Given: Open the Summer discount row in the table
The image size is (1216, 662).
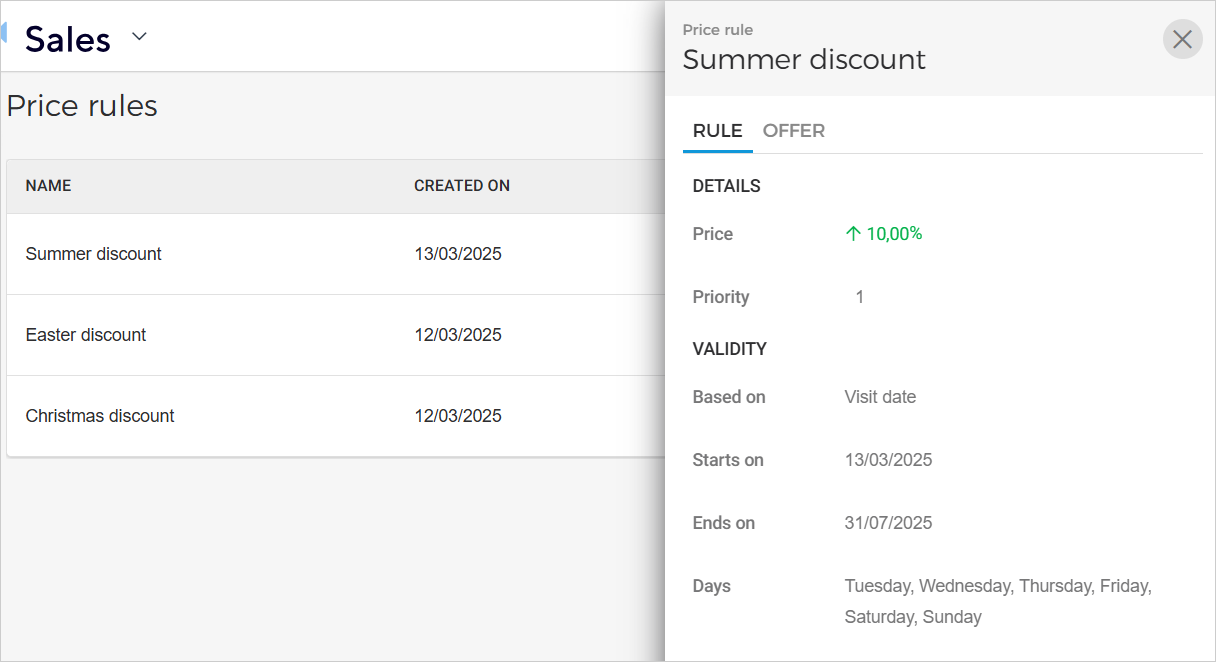Looking at the screenshot, I should point(93,254).
